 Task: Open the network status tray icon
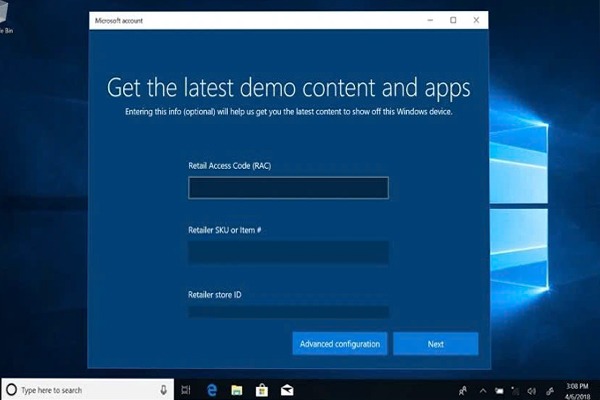(x=515, y=391)
